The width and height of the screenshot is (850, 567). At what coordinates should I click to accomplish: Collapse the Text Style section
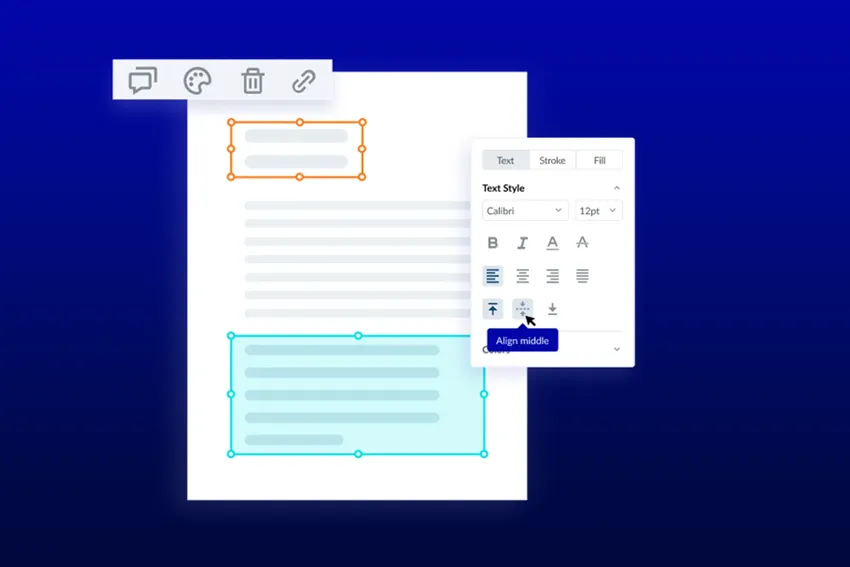click(617, 188)
